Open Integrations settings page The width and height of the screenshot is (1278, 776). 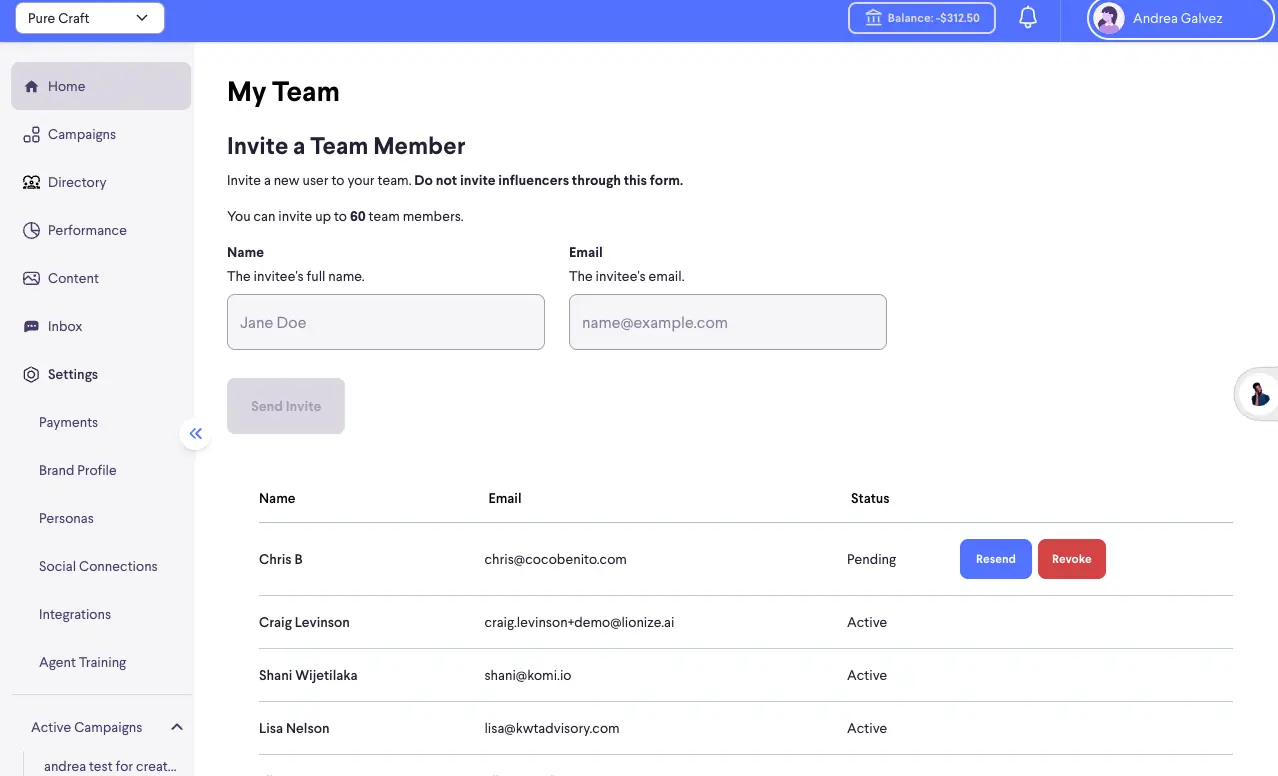[x=75, y=615]
